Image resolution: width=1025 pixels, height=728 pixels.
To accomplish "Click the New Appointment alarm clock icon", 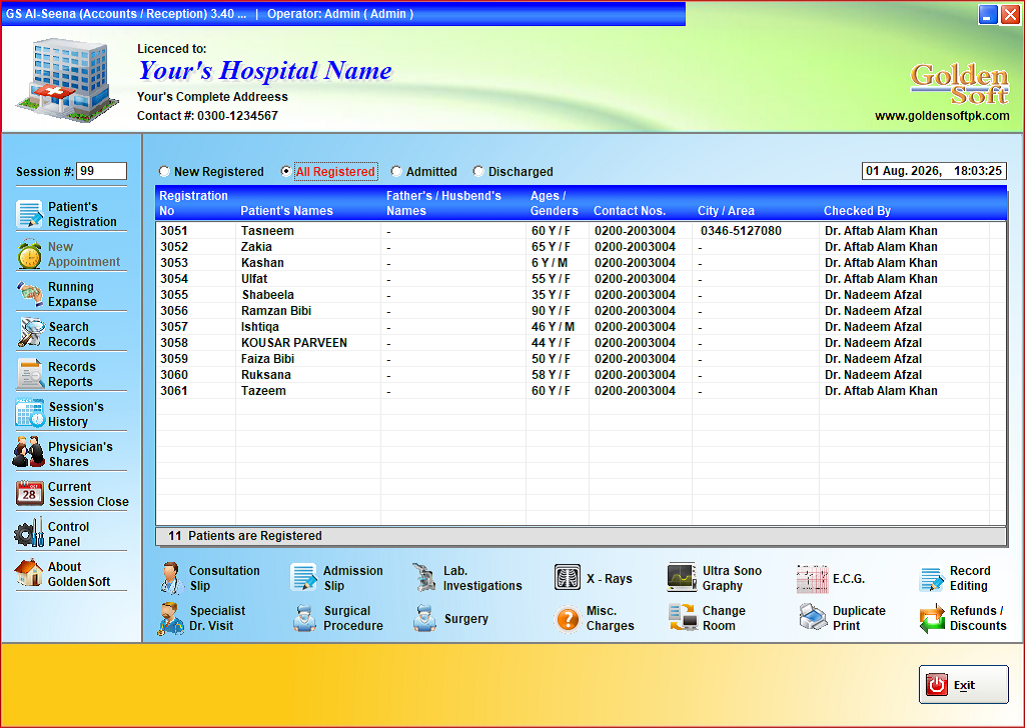I will [29, 254].
